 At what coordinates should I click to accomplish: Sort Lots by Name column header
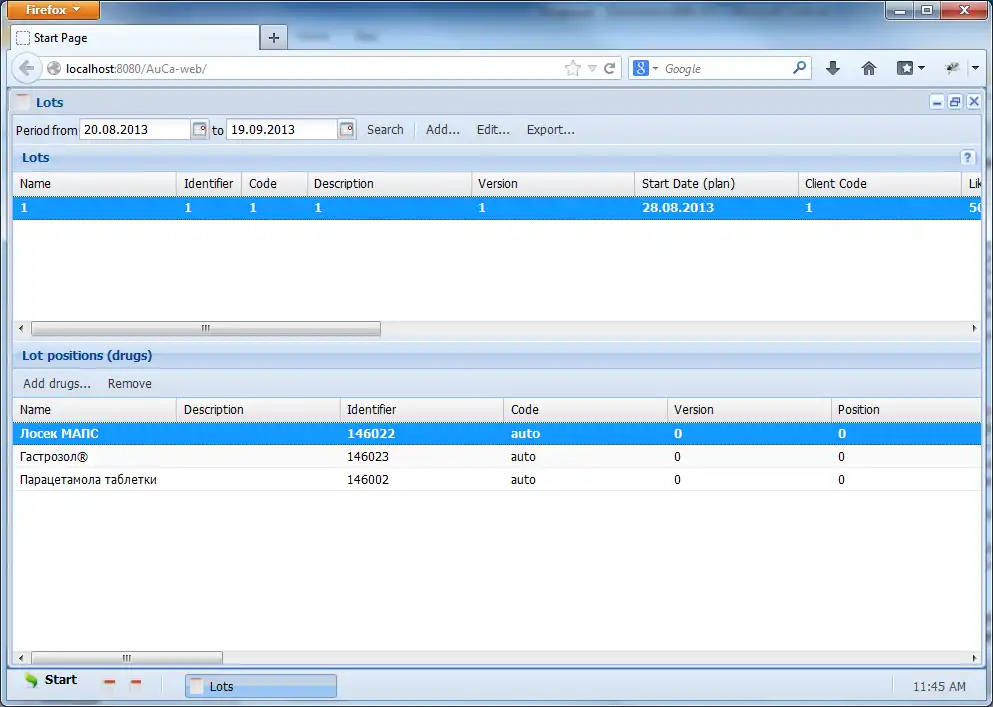coord(94,184)
